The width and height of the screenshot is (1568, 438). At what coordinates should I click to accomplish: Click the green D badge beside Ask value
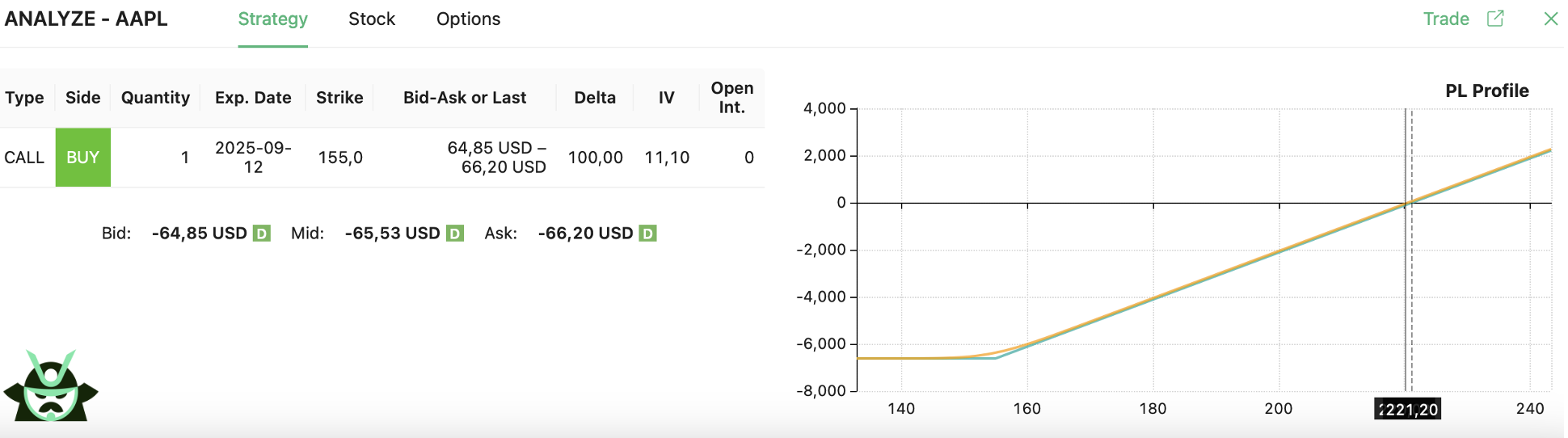[647, 234]
